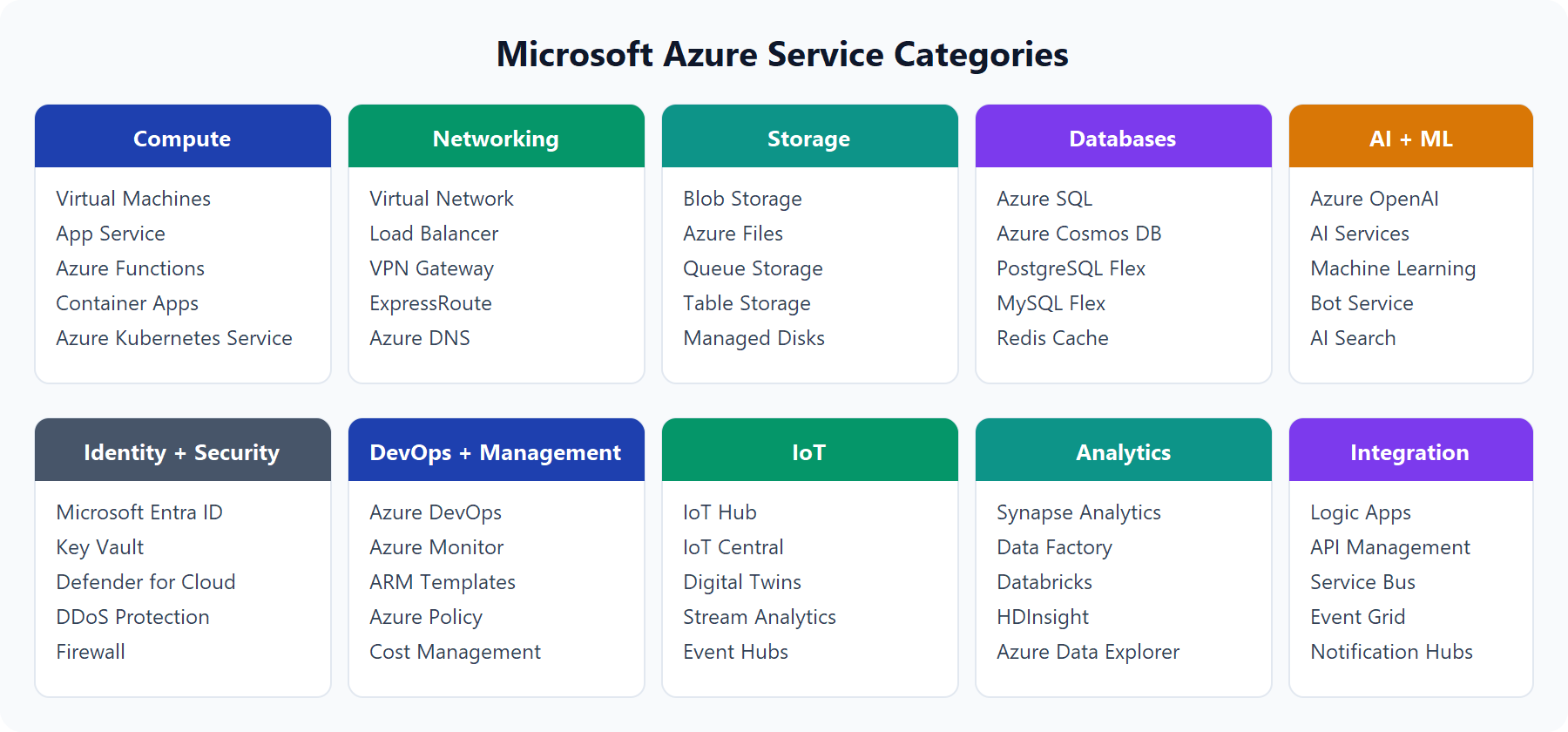Viewport: 1568px width, 732px height.
Task: Select Azure DNS
Action: coord(420,338)
